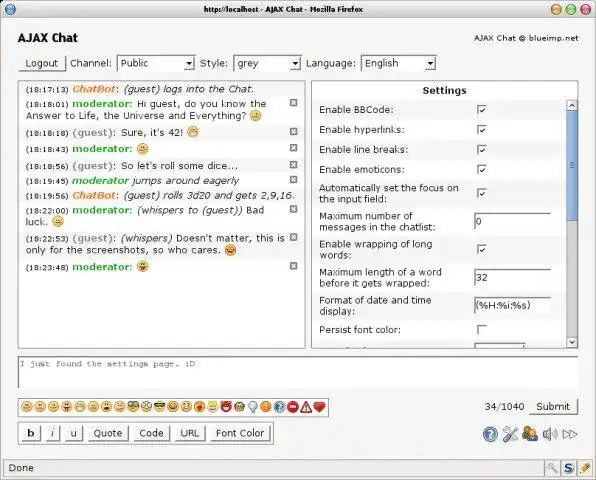Disable the Enable BBCode checkbox

482,110
